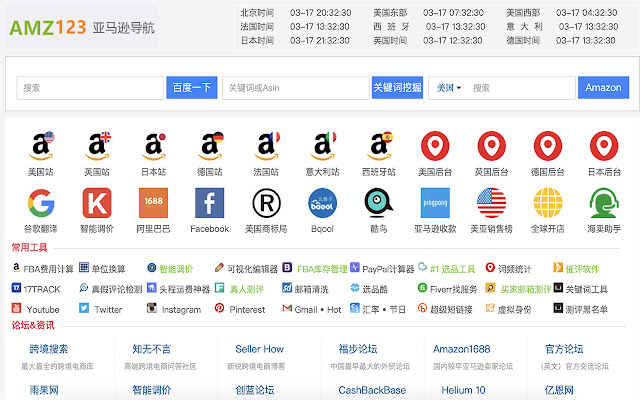Expand the 美国 country dropdown
Viewport: 640px width, 400px height.
tap(449, 88)
